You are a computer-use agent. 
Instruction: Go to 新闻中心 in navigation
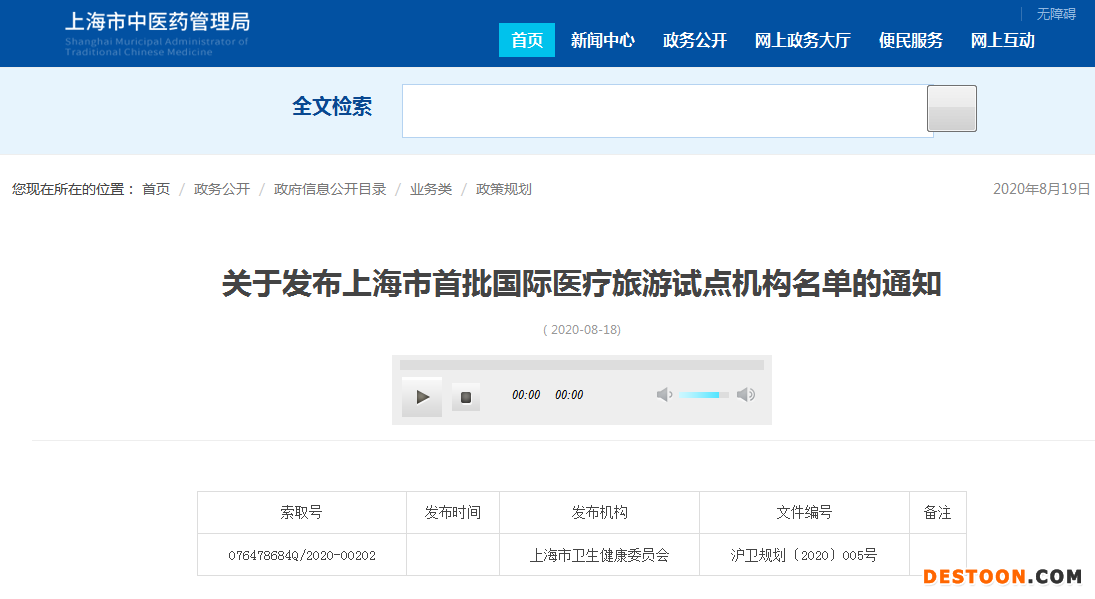tap(602, 40)
